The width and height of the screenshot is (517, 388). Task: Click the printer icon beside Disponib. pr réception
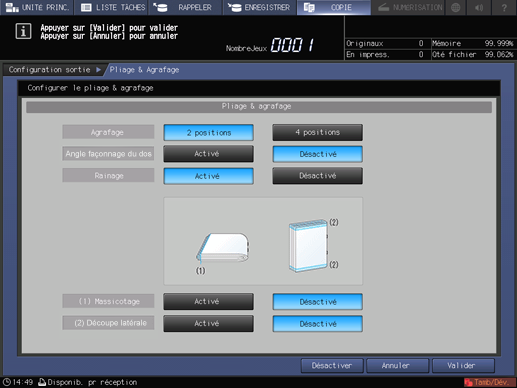click(42, 382)
